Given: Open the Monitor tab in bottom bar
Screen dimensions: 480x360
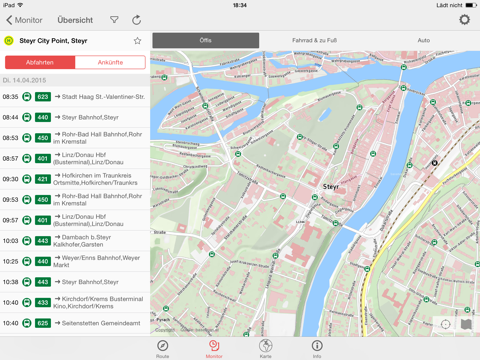Looking at the screenshot, I should [214, 349].
